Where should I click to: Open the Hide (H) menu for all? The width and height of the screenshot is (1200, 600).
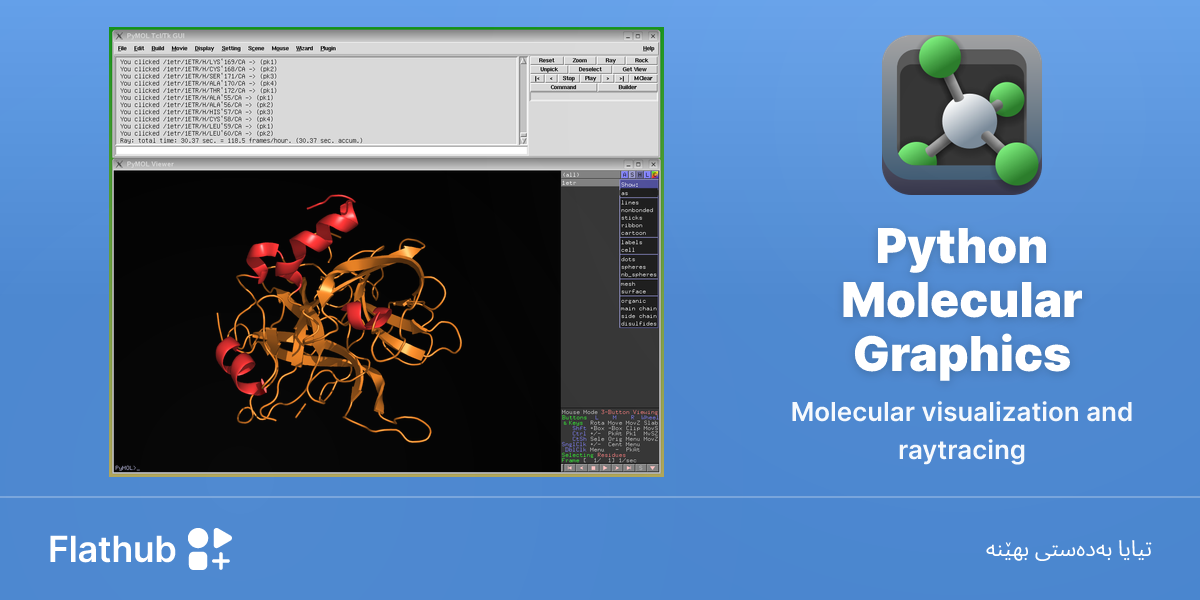640,175
